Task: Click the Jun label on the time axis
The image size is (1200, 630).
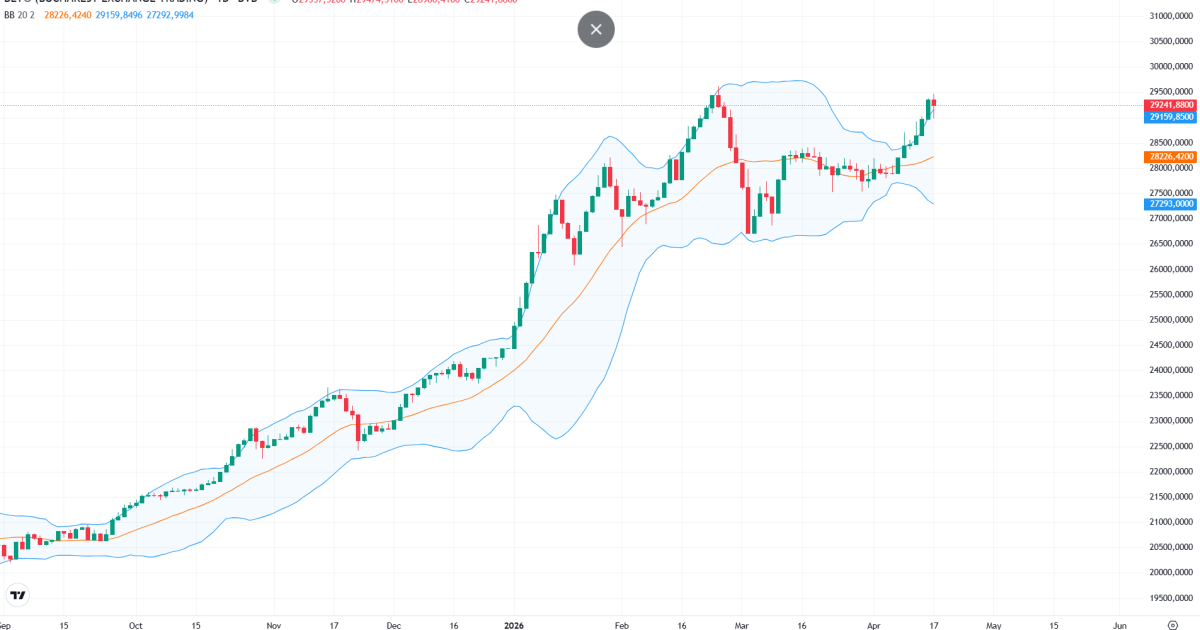Action: pos(1119,623)
